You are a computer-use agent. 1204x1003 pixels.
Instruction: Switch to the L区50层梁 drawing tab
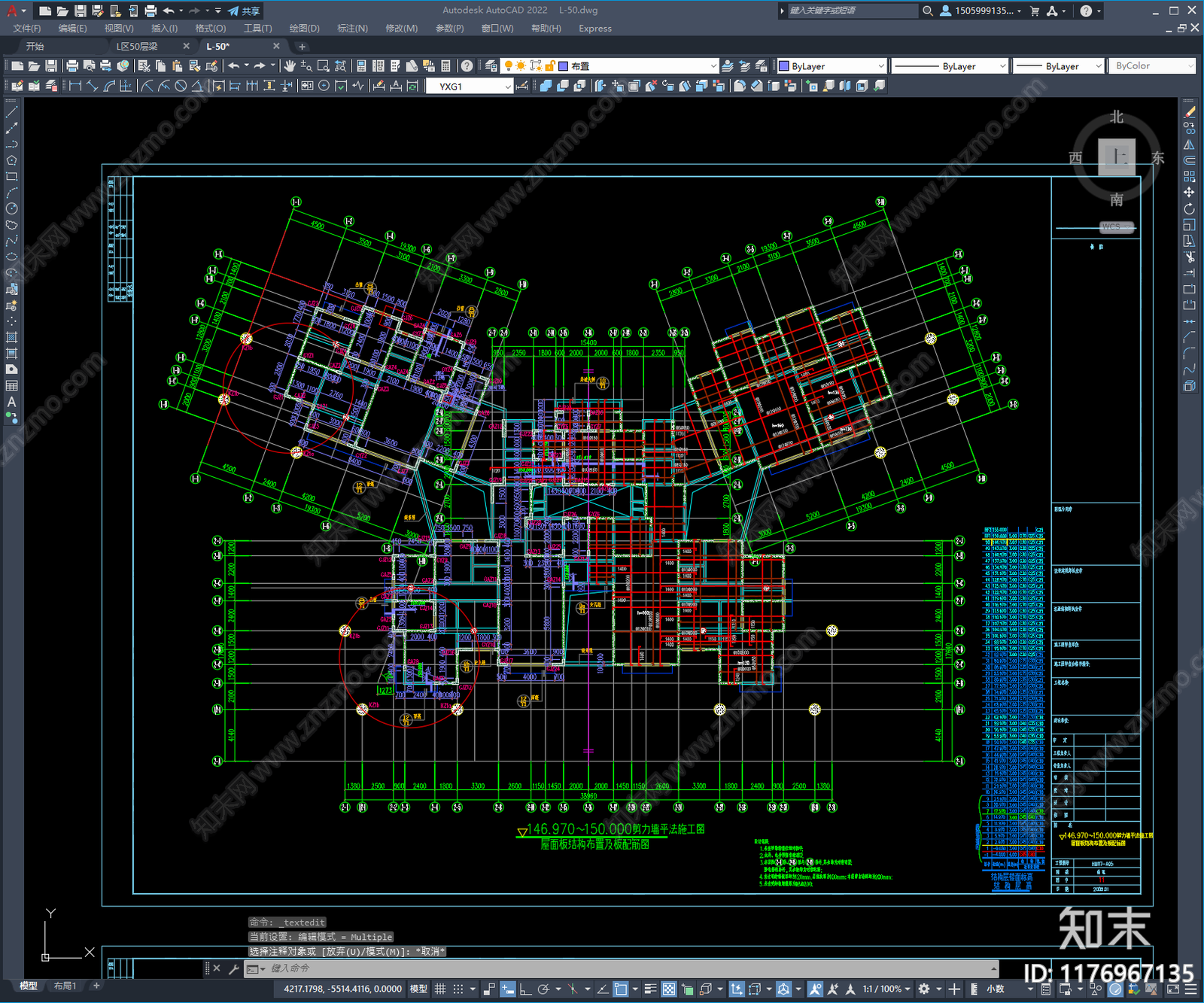pyautogui.click(x=137, y=47)
